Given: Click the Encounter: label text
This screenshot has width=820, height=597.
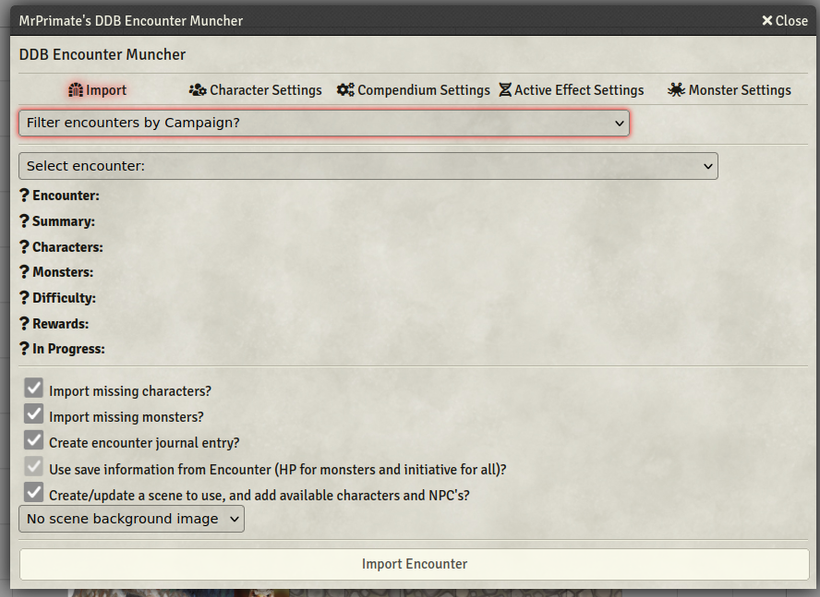Looking at the screenshot, I should tap(66, 196).
